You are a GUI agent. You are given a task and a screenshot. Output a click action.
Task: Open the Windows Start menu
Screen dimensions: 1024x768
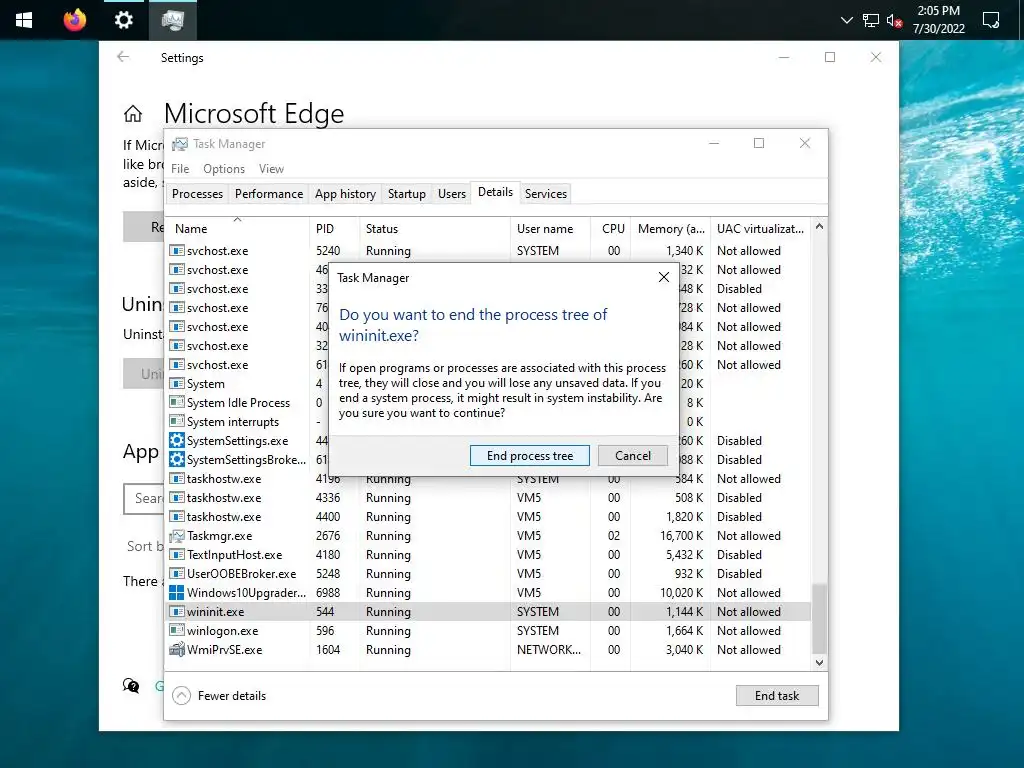click(24, 20)
